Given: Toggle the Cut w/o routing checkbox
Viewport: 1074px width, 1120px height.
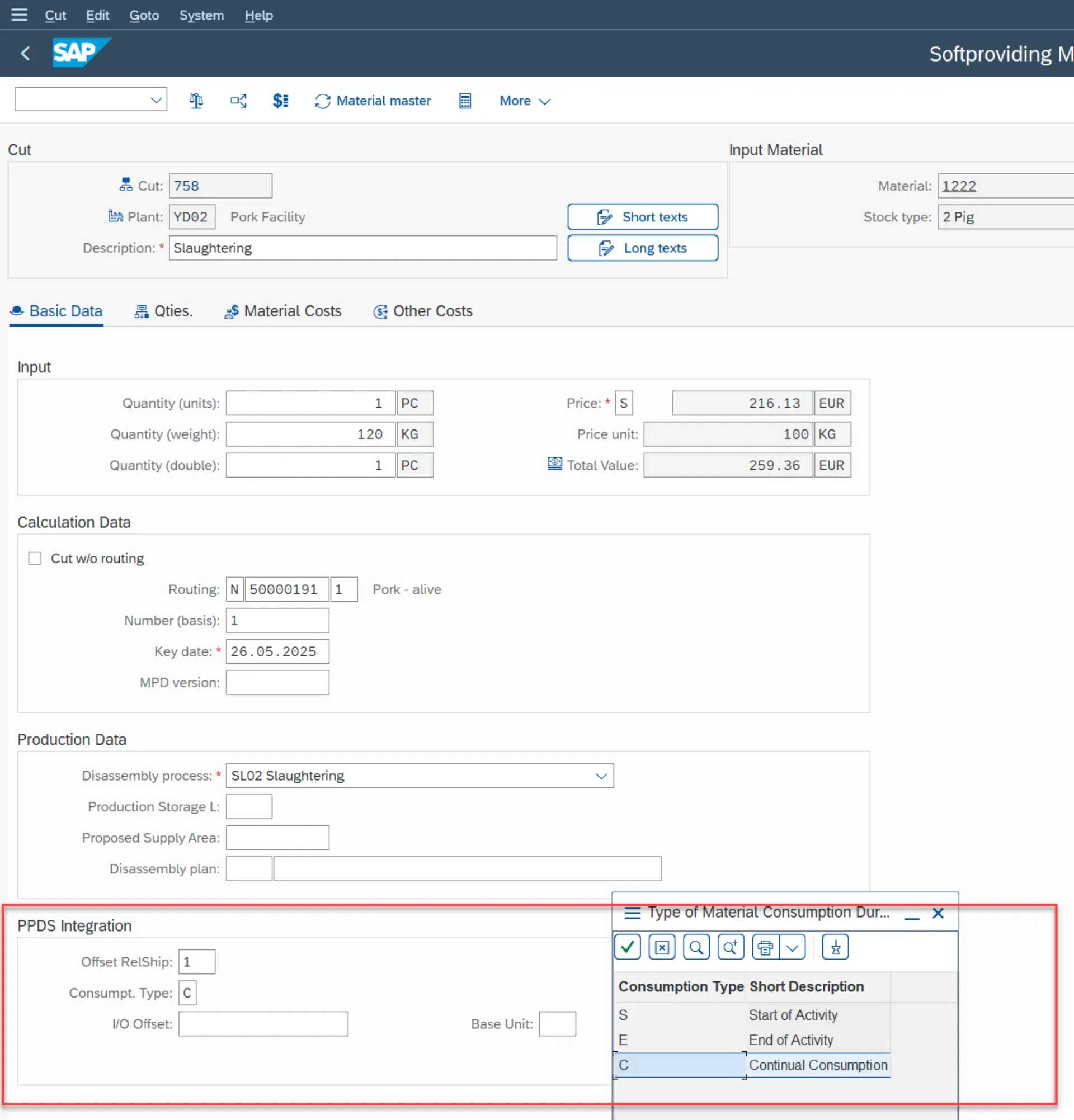Looking at the screenshot, I should click(x=35, y=558).
